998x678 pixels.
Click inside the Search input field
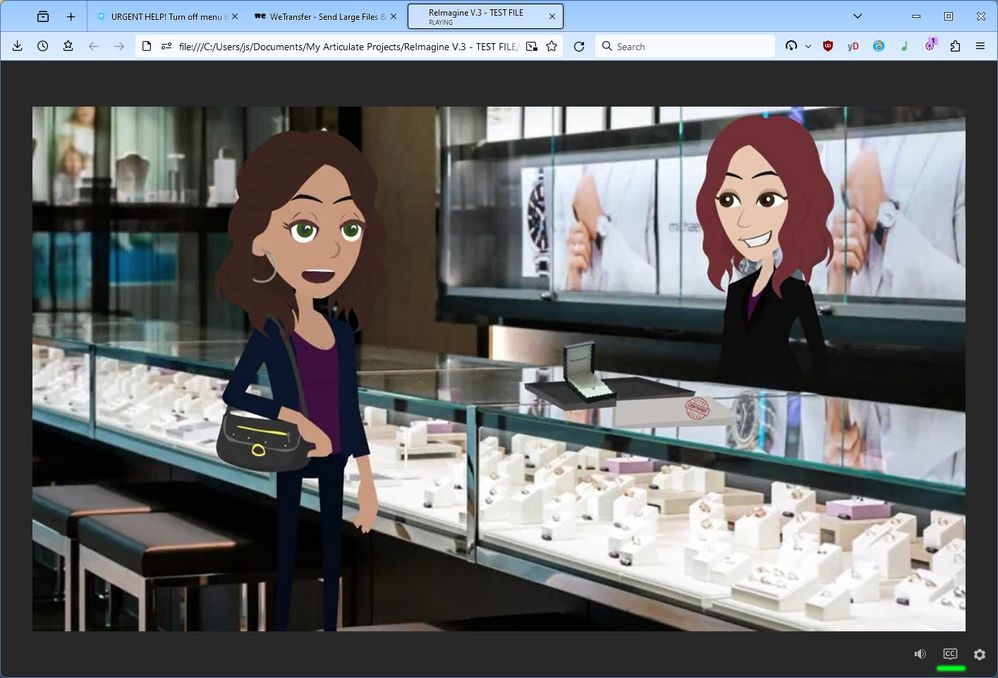tap(690, 46)
